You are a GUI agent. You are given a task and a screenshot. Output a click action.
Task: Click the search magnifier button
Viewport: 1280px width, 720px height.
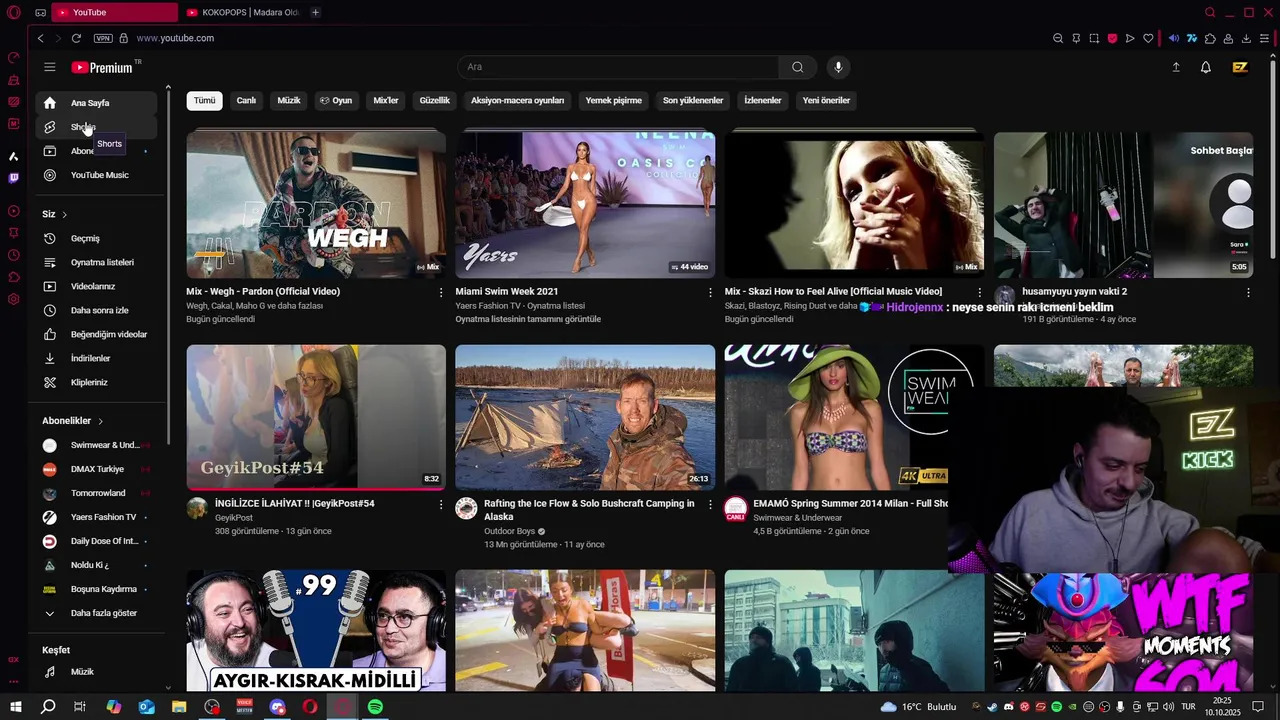[x=797, y=67]
